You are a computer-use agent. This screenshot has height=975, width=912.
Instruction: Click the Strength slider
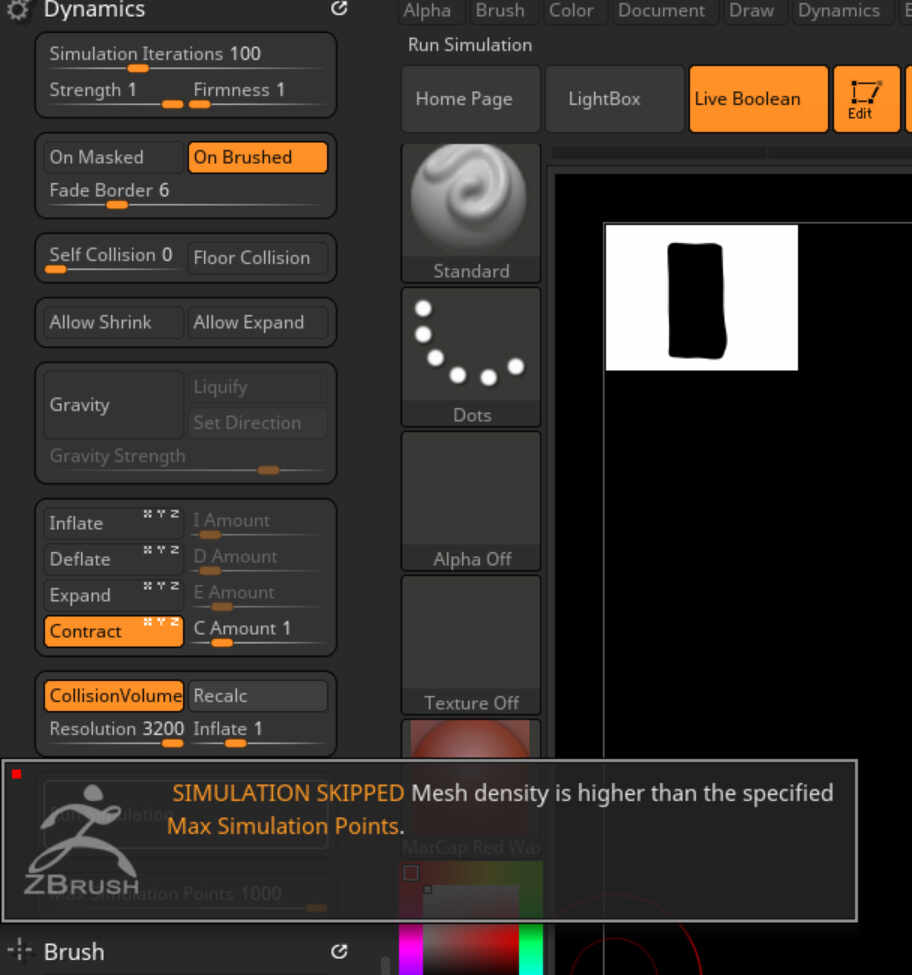pyautogui.click(x=114, y=94)
